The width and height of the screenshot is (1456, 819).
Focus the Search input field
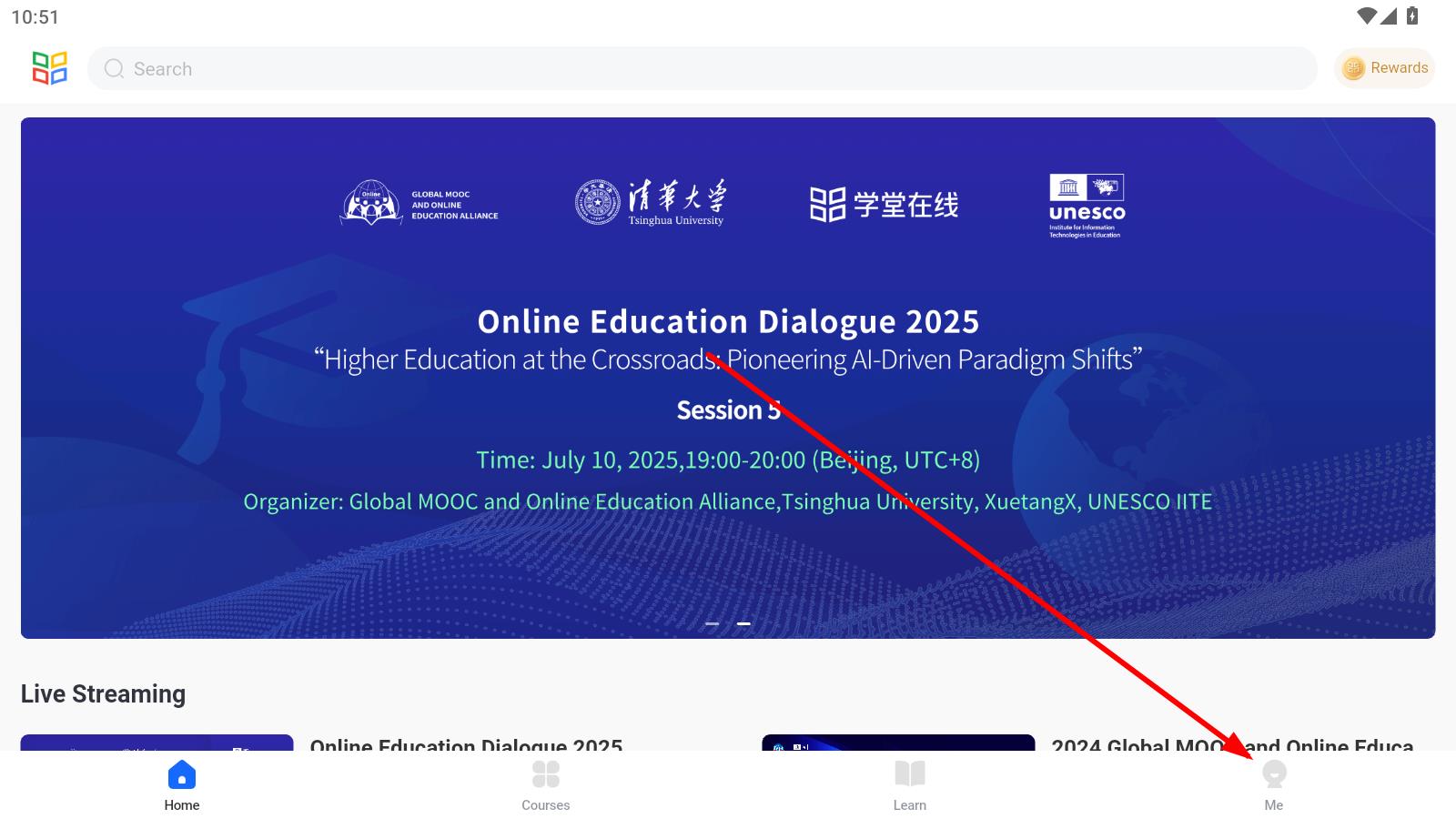(701, 69)
